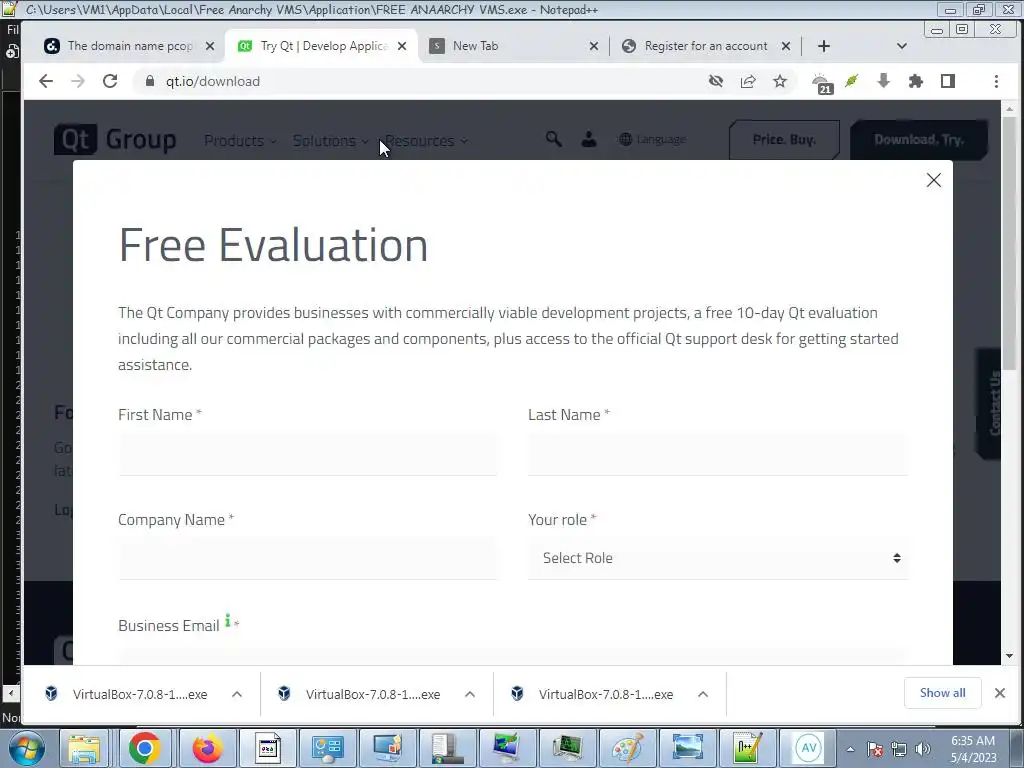
Task: Open the tab search chevron
Action: (x=902, y=46)
